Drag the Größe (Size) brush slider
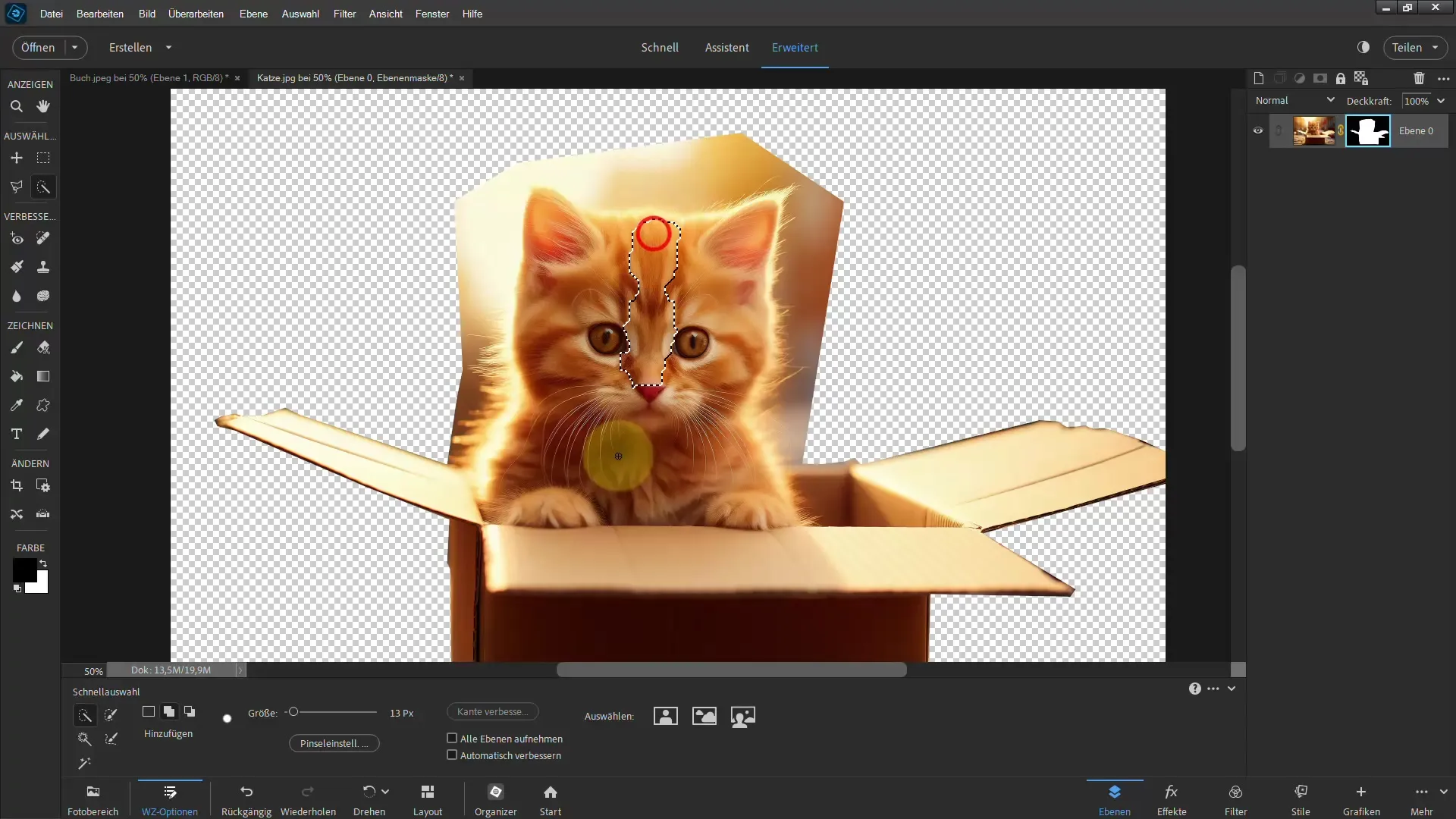1456x819 pixels. (293, 711)
